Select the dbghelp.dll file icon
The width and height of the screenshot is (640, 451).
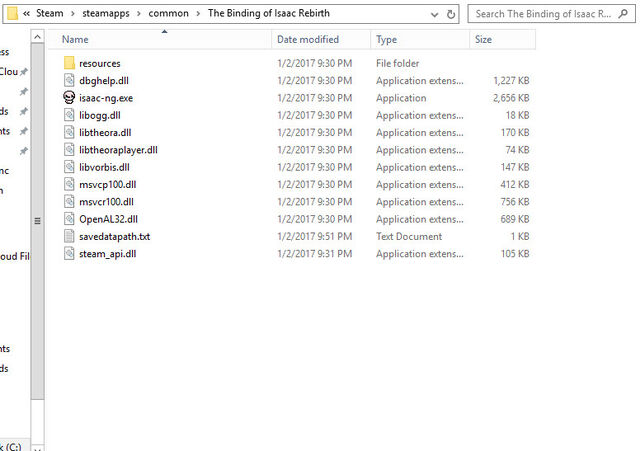(x=69, y=80)
